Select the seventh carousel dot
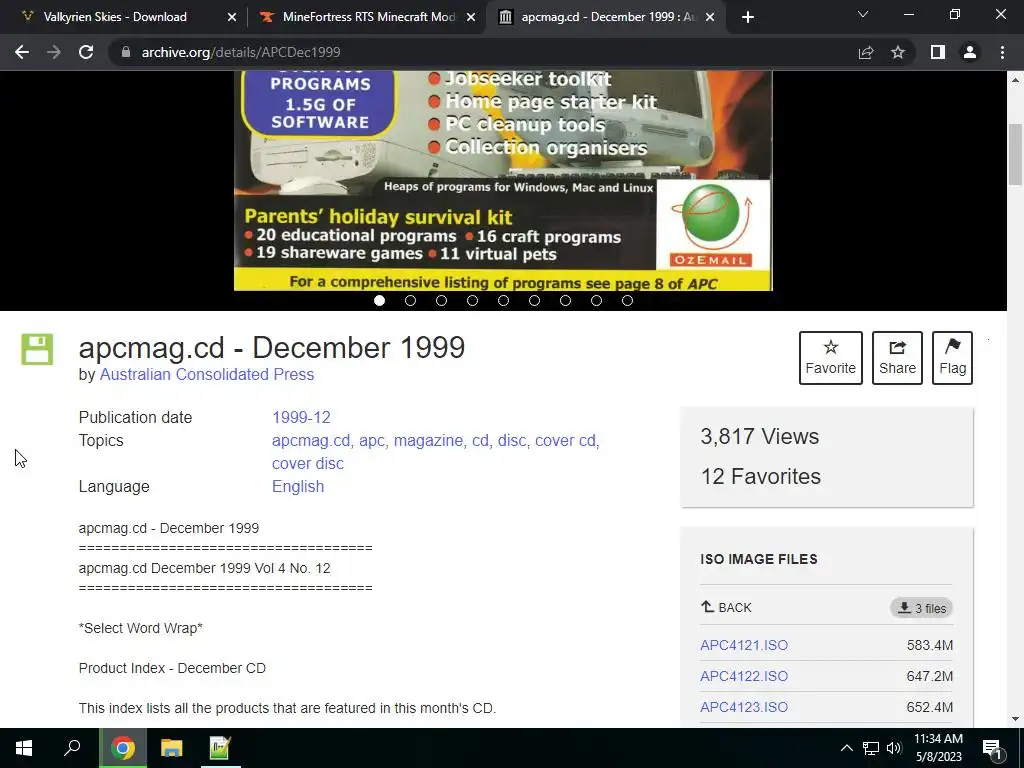Image resolution: width=1024 pixels, height=768 pixels. click(566, 300)
